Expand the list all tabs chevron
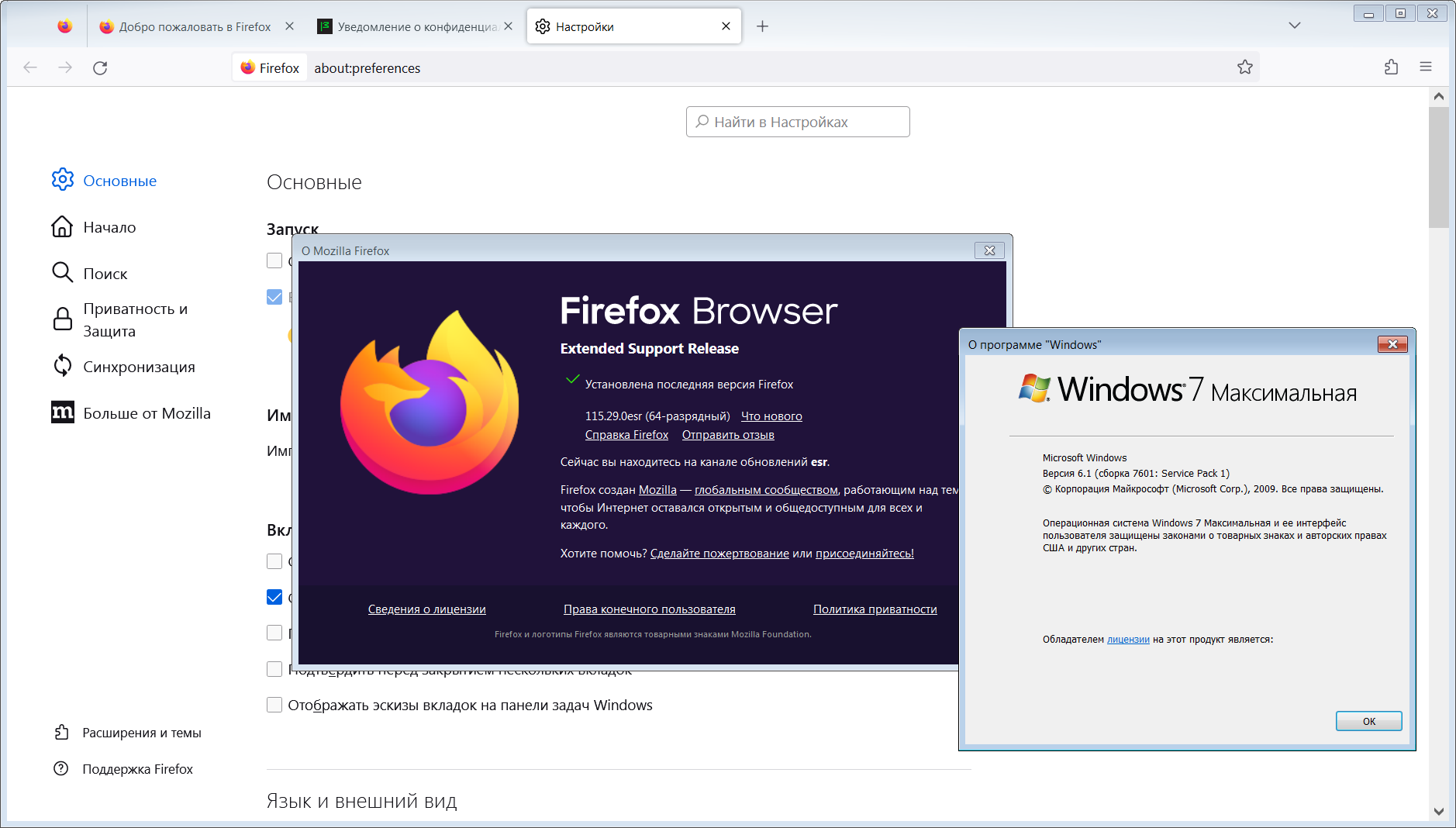Image resolution: width=1456 pixels, height=828 pixels. click(x=1294, y=26)
